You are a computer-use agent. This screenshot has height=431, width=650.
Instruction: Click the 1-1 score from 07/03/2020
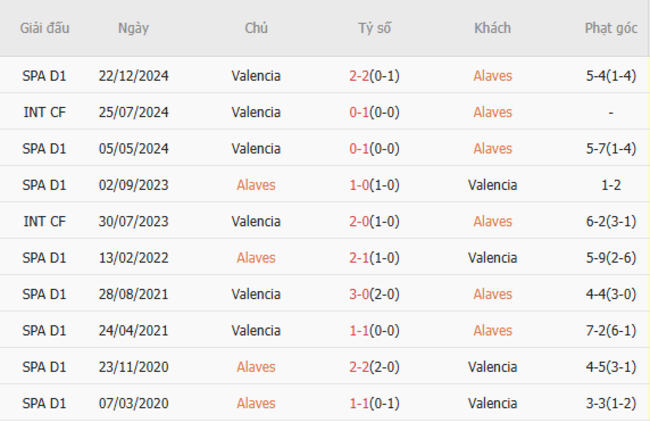click(359, 403)
